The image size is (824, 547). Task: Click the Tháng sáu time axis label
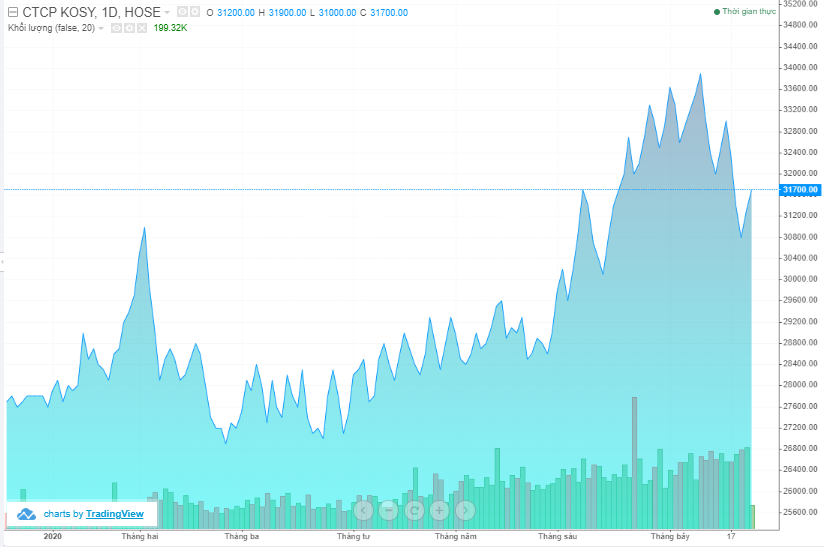[x=558, y=536]
